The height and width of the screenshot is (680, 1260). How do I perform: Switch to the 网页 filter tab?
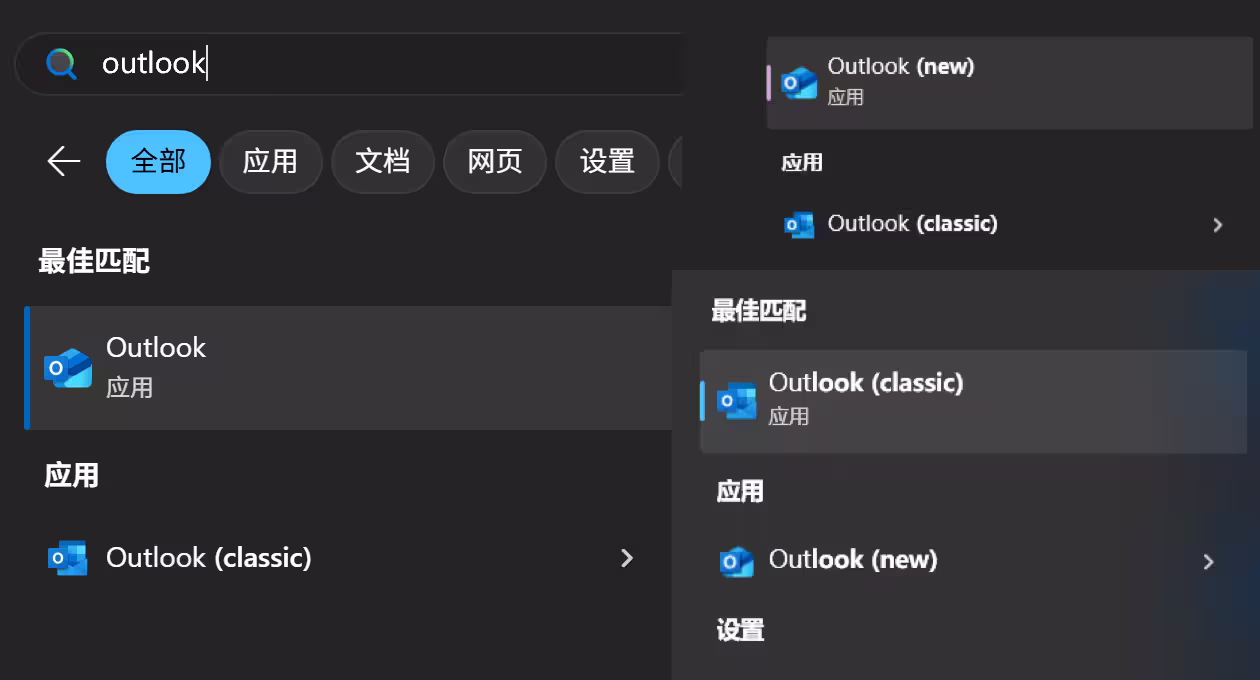pos(495,161)
